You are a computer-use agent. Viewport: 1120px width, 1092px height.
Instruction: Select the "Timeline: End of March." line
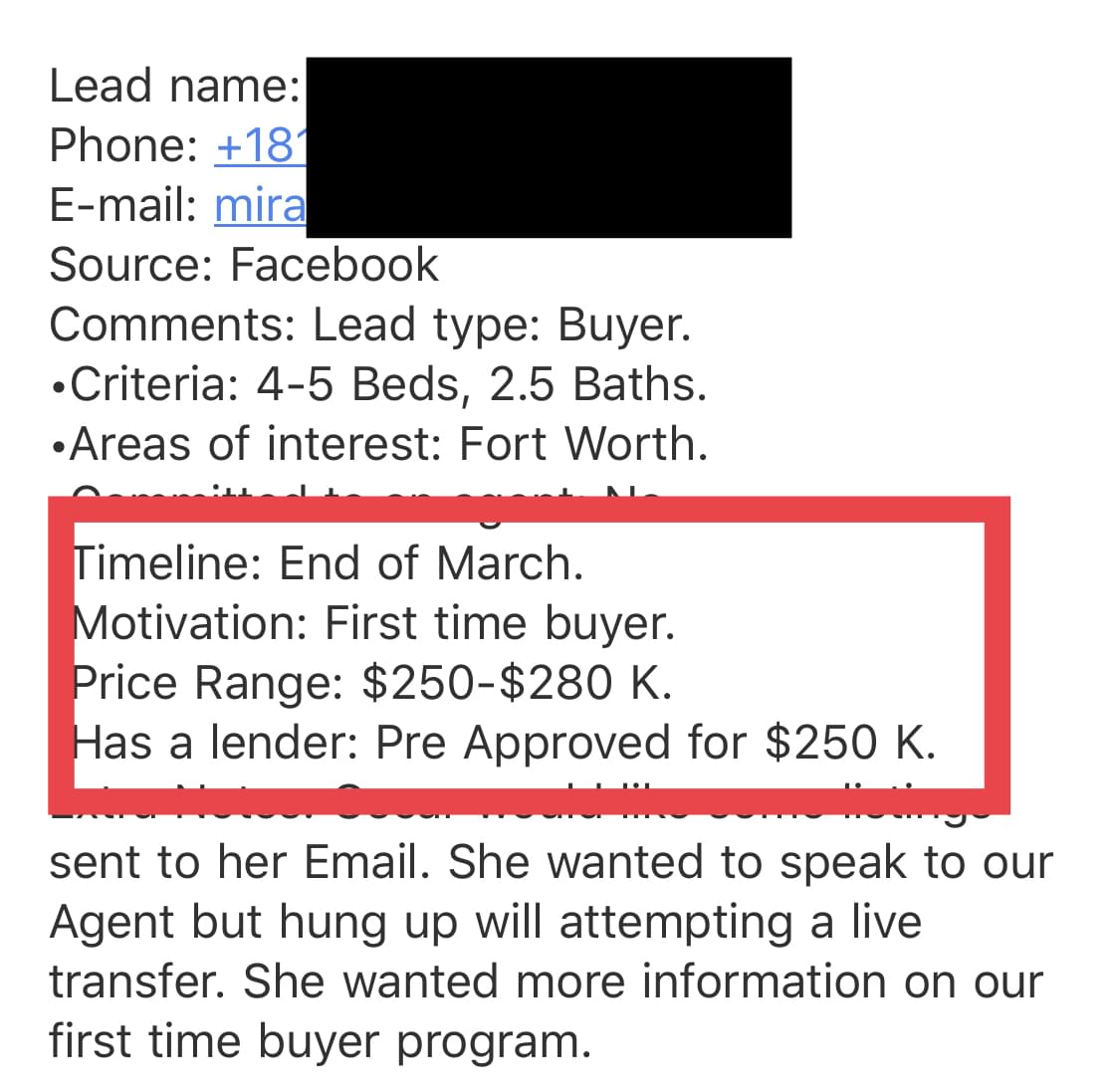tap(329, 563)
